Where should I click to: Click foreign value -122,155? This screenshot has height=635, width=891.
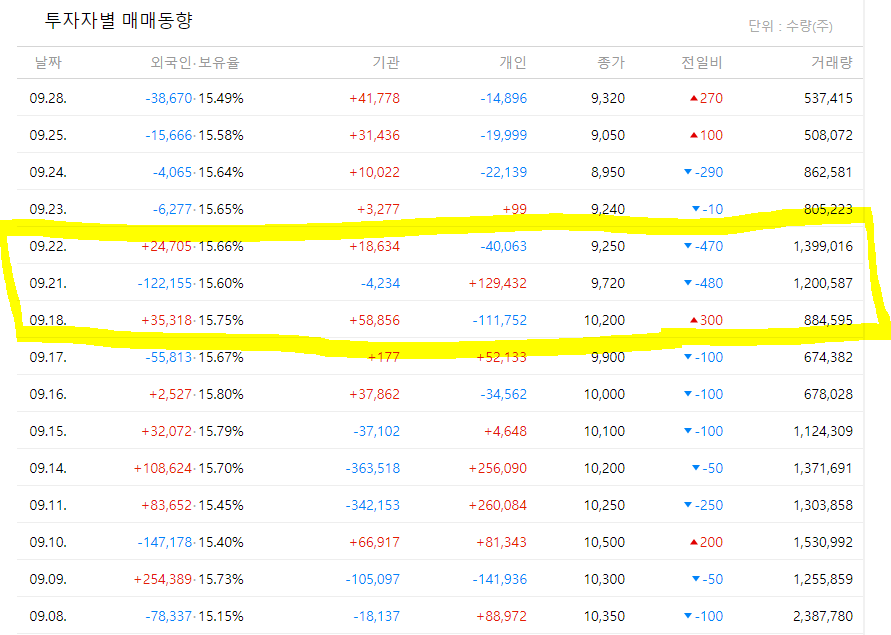(165, 283)
